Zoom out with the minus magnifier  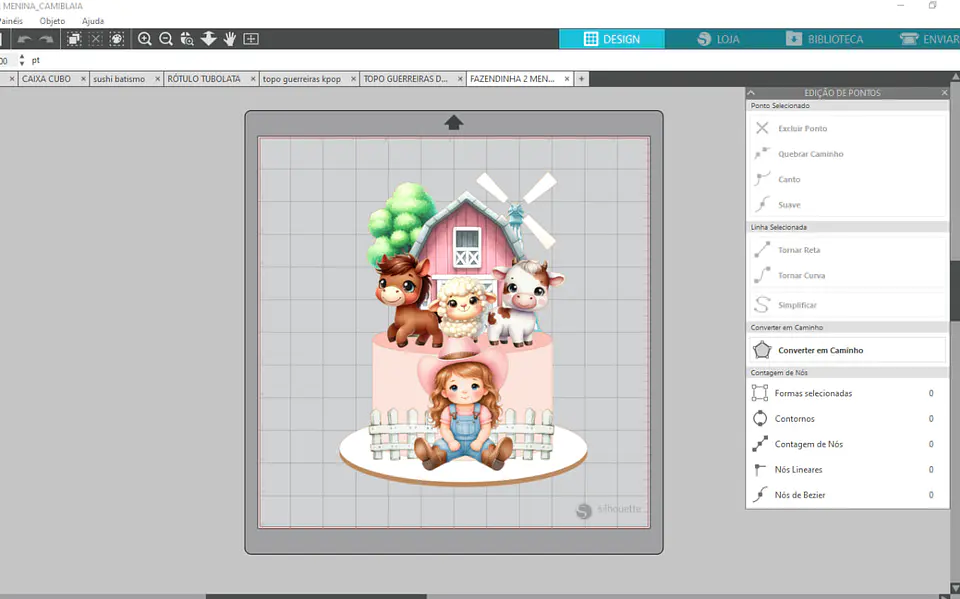coord(165,39)
